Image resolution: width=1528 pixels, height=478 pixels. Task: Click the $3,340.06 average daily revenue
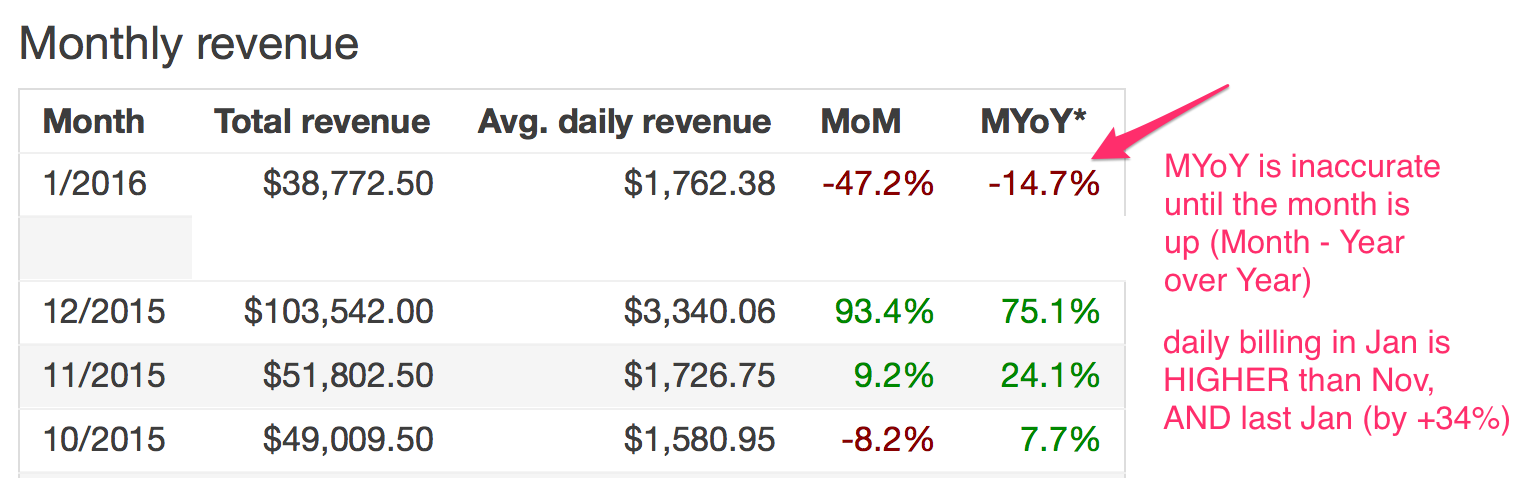(700, 312)
